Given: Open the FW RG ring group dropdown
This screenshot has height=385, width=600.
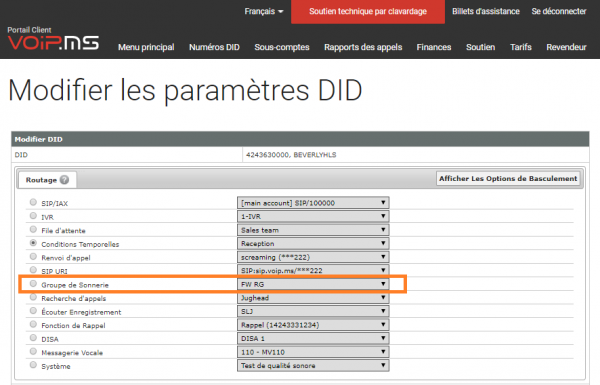Looking at the screenshot, I should [x=313, y=284].
